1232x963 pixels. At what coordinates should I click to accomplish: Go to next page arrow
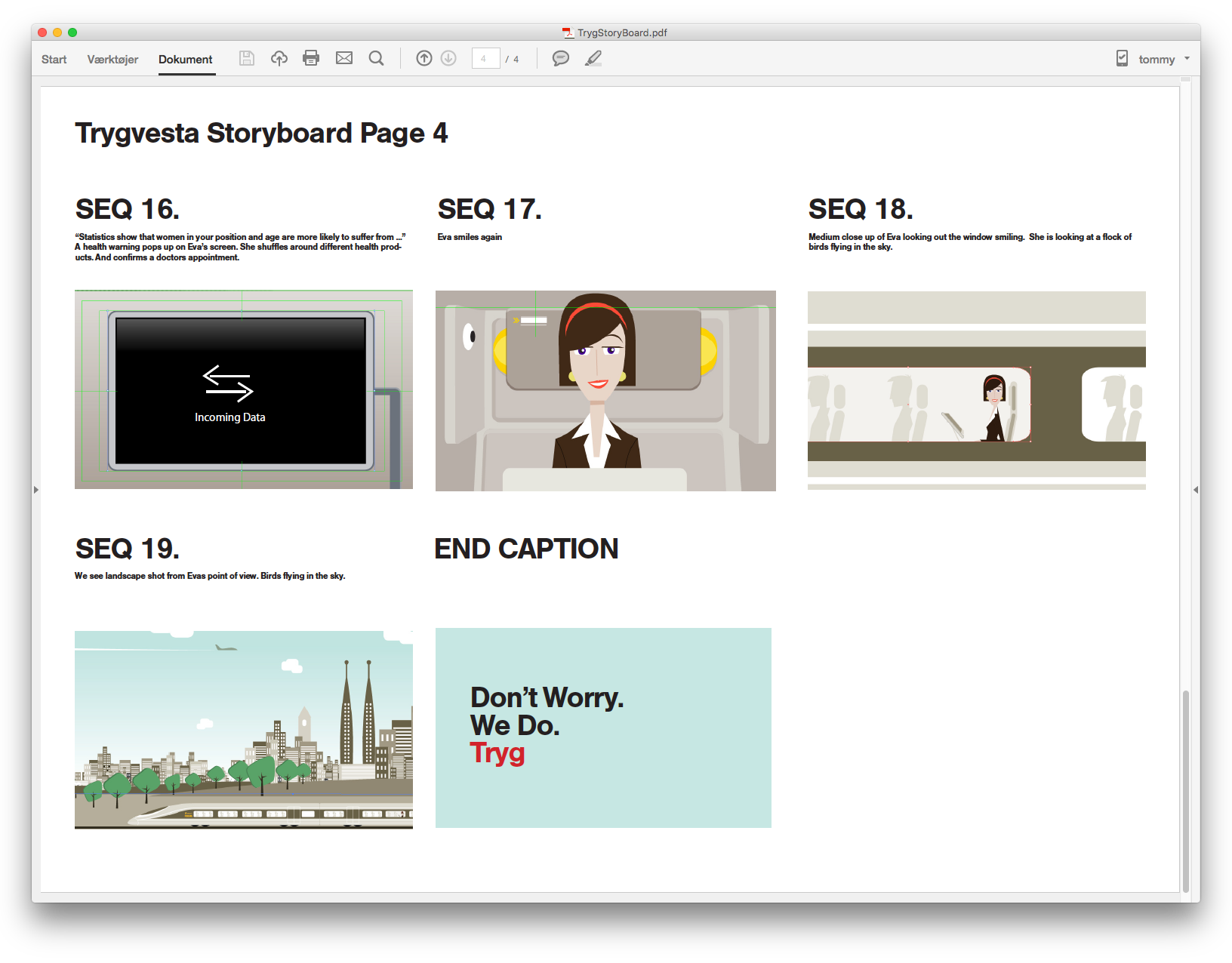click(x=448, y=58)
